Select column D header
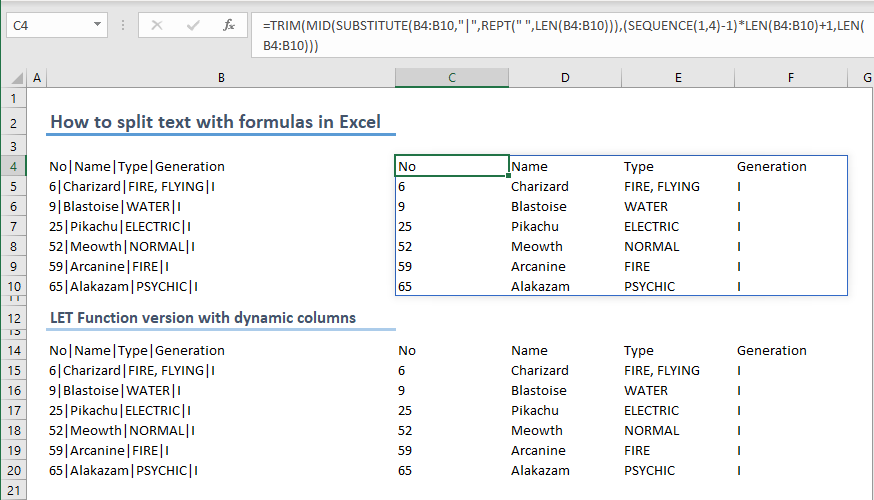 point(565,77)
